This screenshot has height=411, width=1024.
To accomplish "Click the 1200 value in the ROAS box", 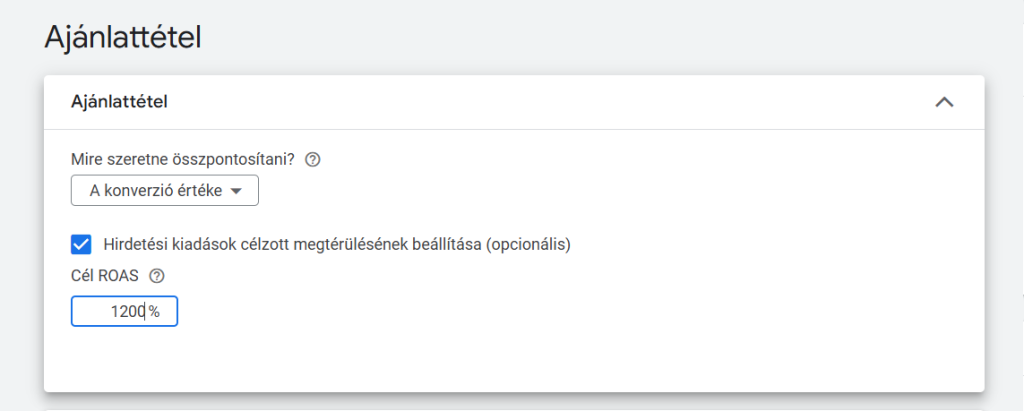I will pos(128,311).
